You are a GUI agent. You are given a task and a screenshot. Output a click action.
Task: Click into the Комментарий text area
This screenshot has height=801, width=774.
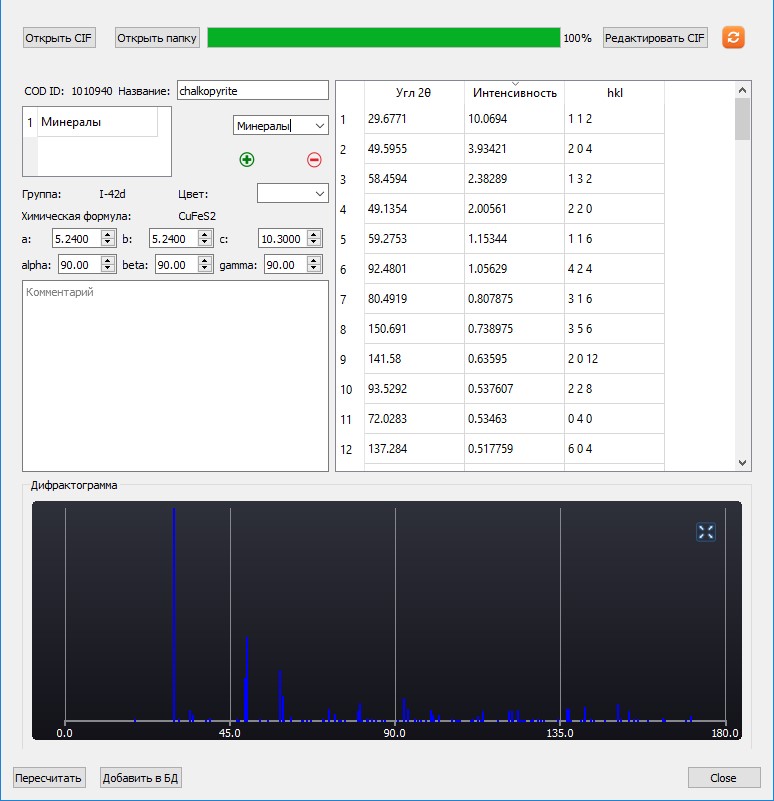click(175, 375)
